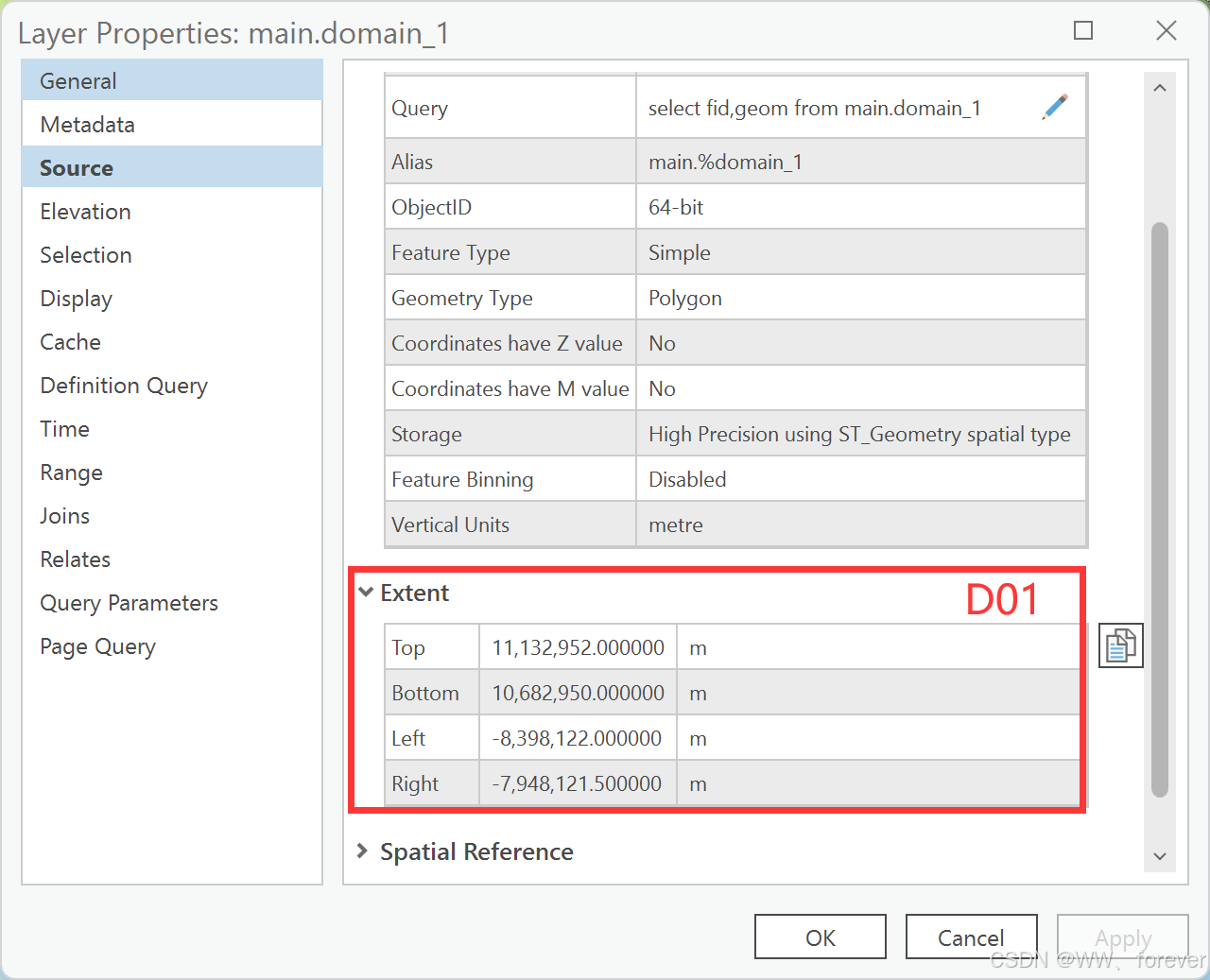Click the 'Right' row label in Extent
Screen dimensions: 1210x980
click(415, 783)
